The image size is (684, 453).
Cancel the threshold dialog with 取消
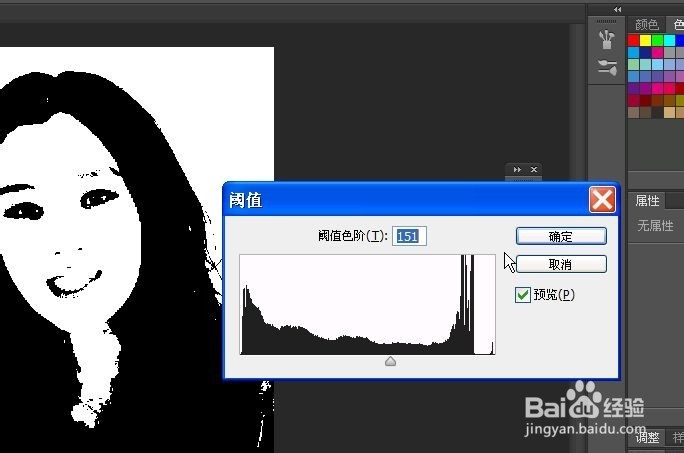click(x=561, y=264)
